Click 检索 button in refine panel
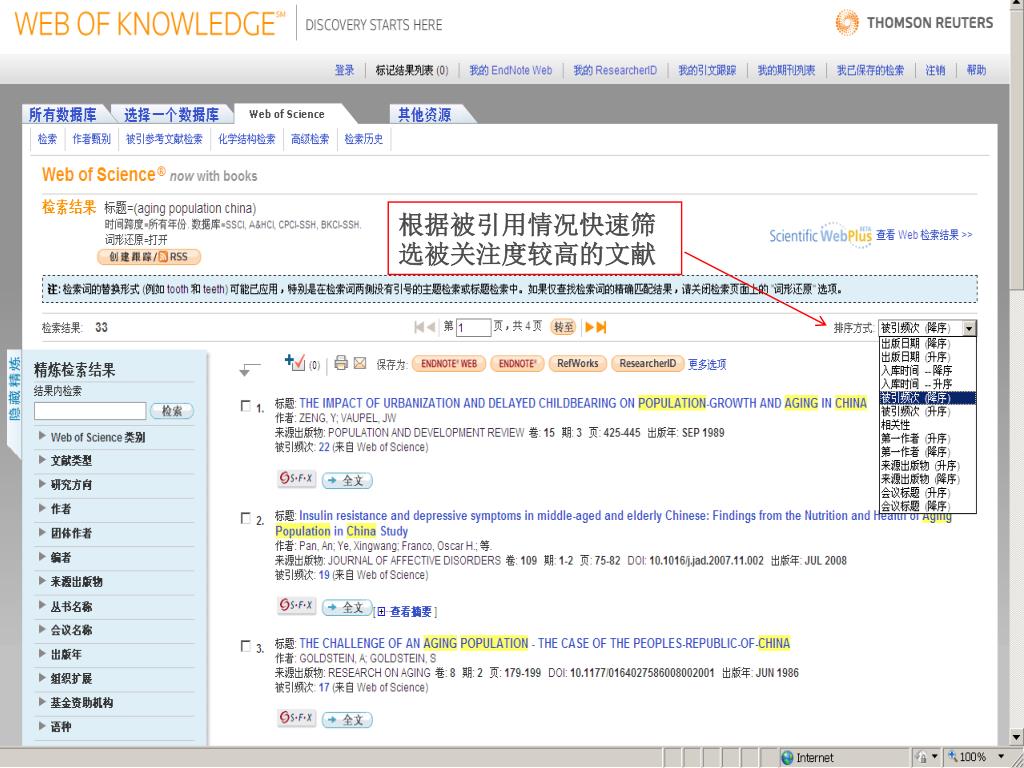 click(x=172, y=411)
